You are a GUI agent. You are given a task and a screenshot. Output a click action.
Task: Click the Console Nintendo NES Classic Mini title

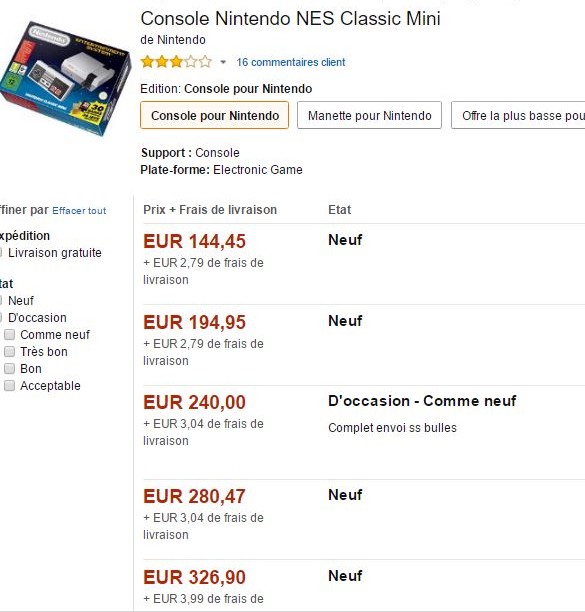pyautogui.click(x=290, y=18)
